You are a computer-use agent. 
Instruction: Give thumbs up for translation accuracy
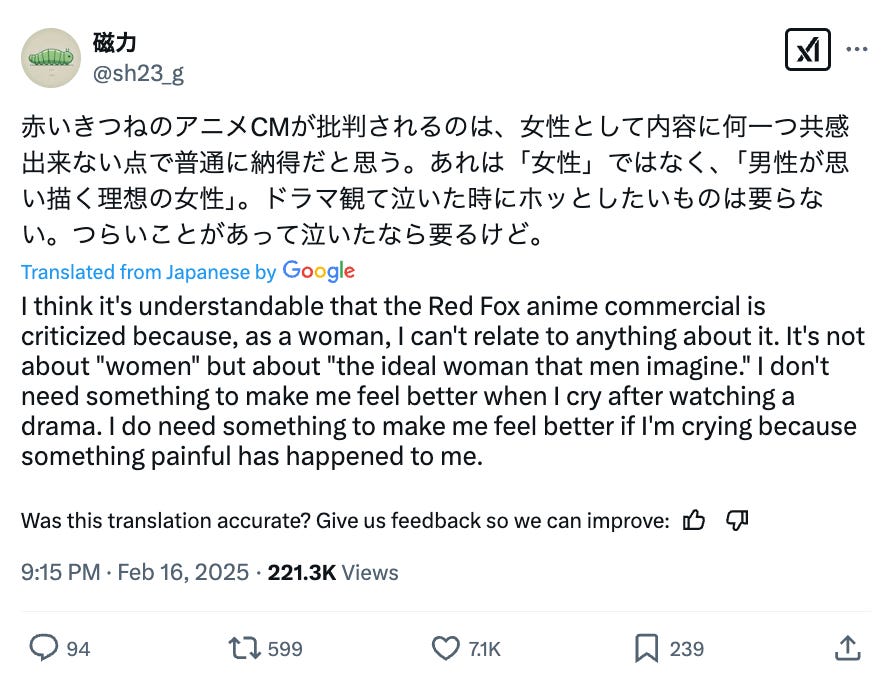(694, 520)
